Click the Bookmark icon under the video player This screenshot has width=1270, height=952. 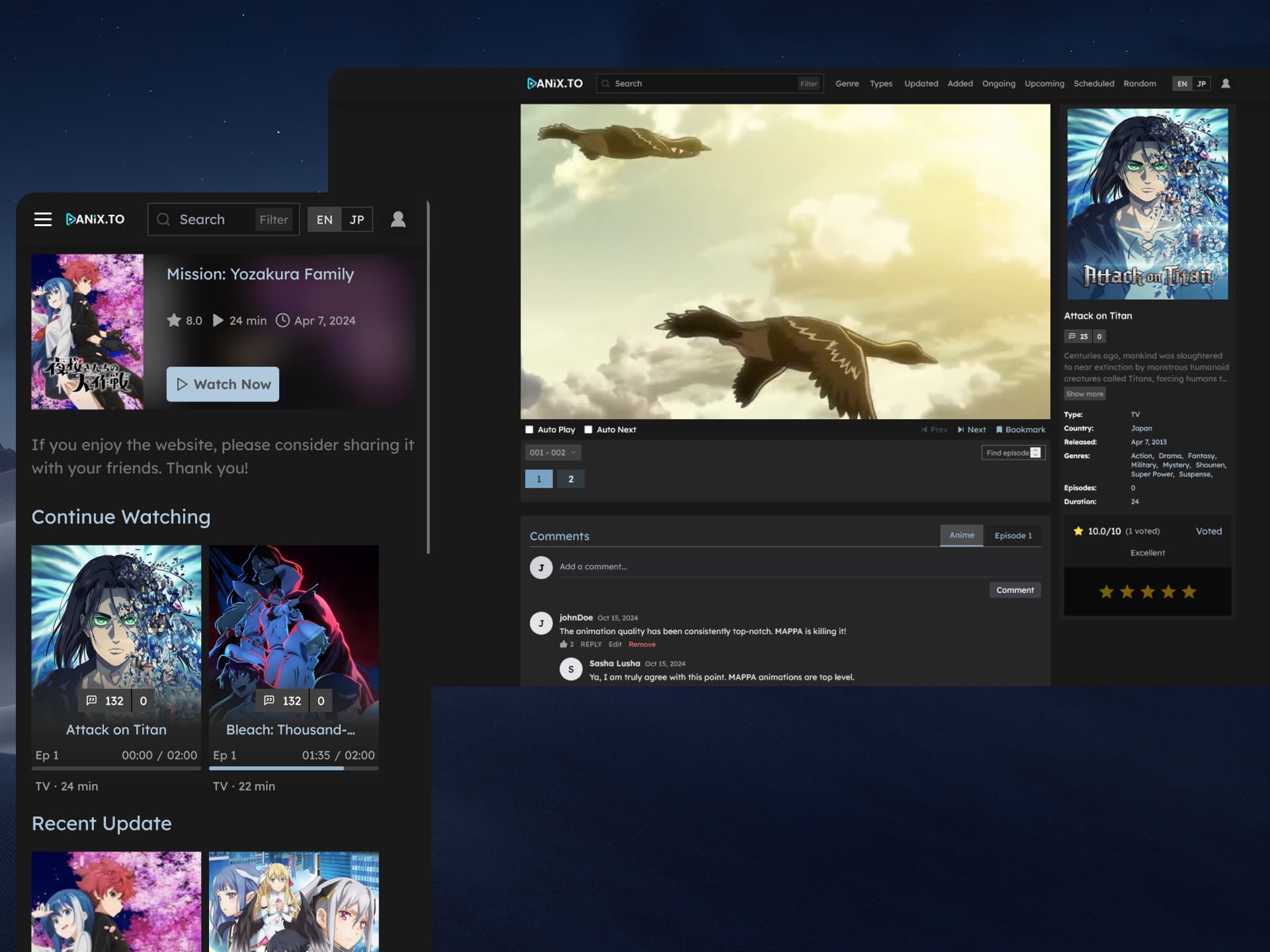pos(999,430)
